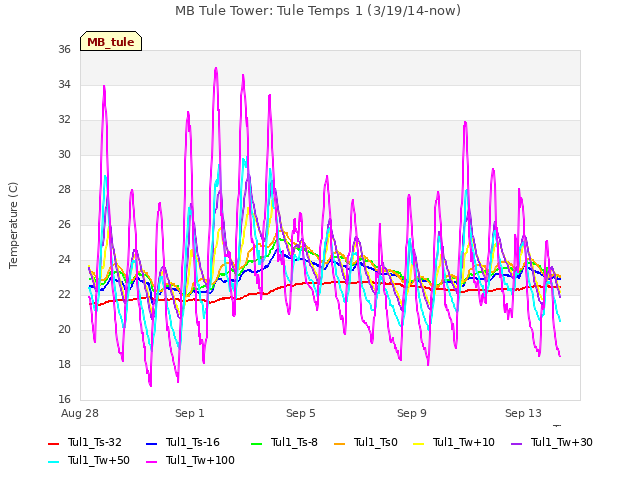Click the orange Tul1_Ts0 color swatch
This screenshot has height=480, width=640.
click(x=339, y=444)
